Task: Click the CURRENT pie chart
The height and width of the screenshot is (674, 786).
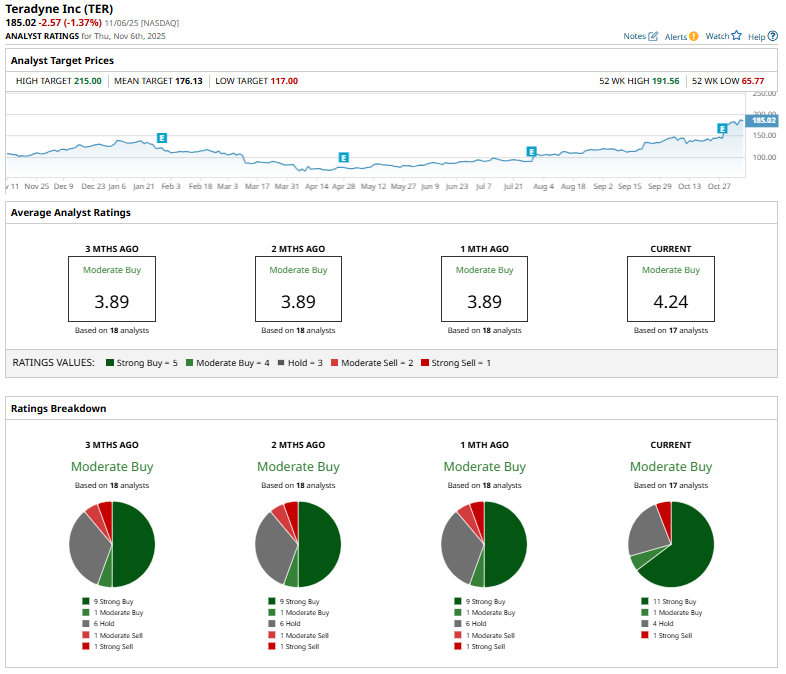Action: (x=671, y=544)
